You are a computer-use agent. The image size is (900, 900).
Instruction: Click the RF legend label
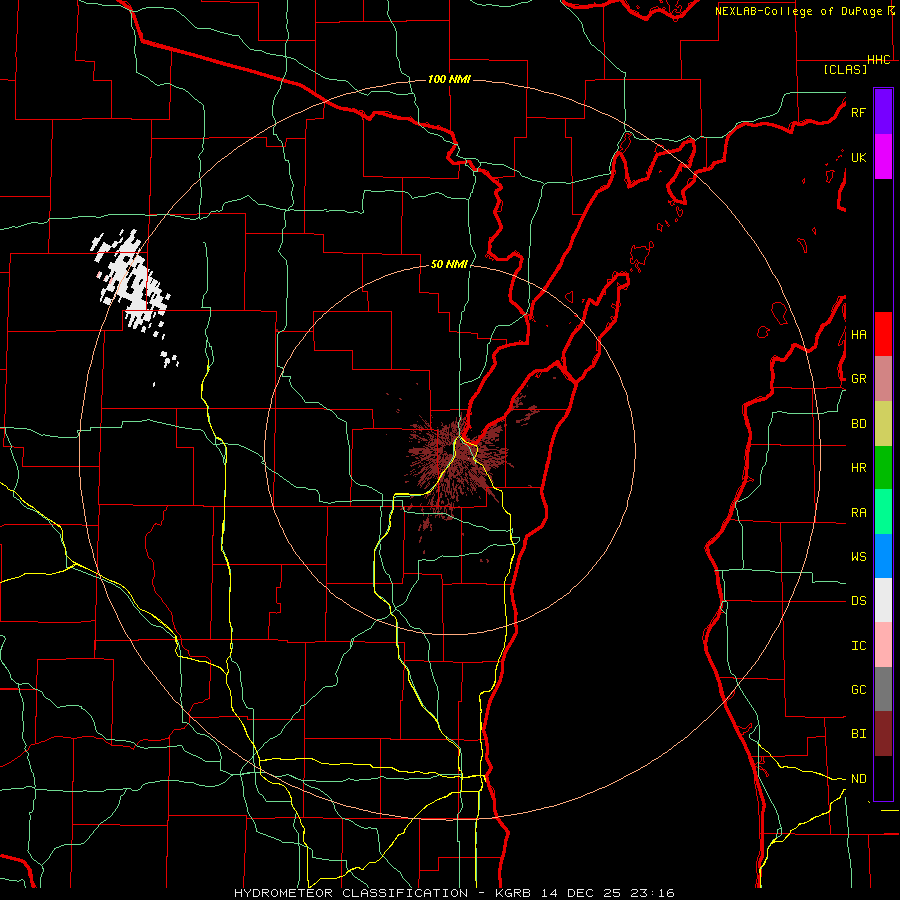coord(858,112)
